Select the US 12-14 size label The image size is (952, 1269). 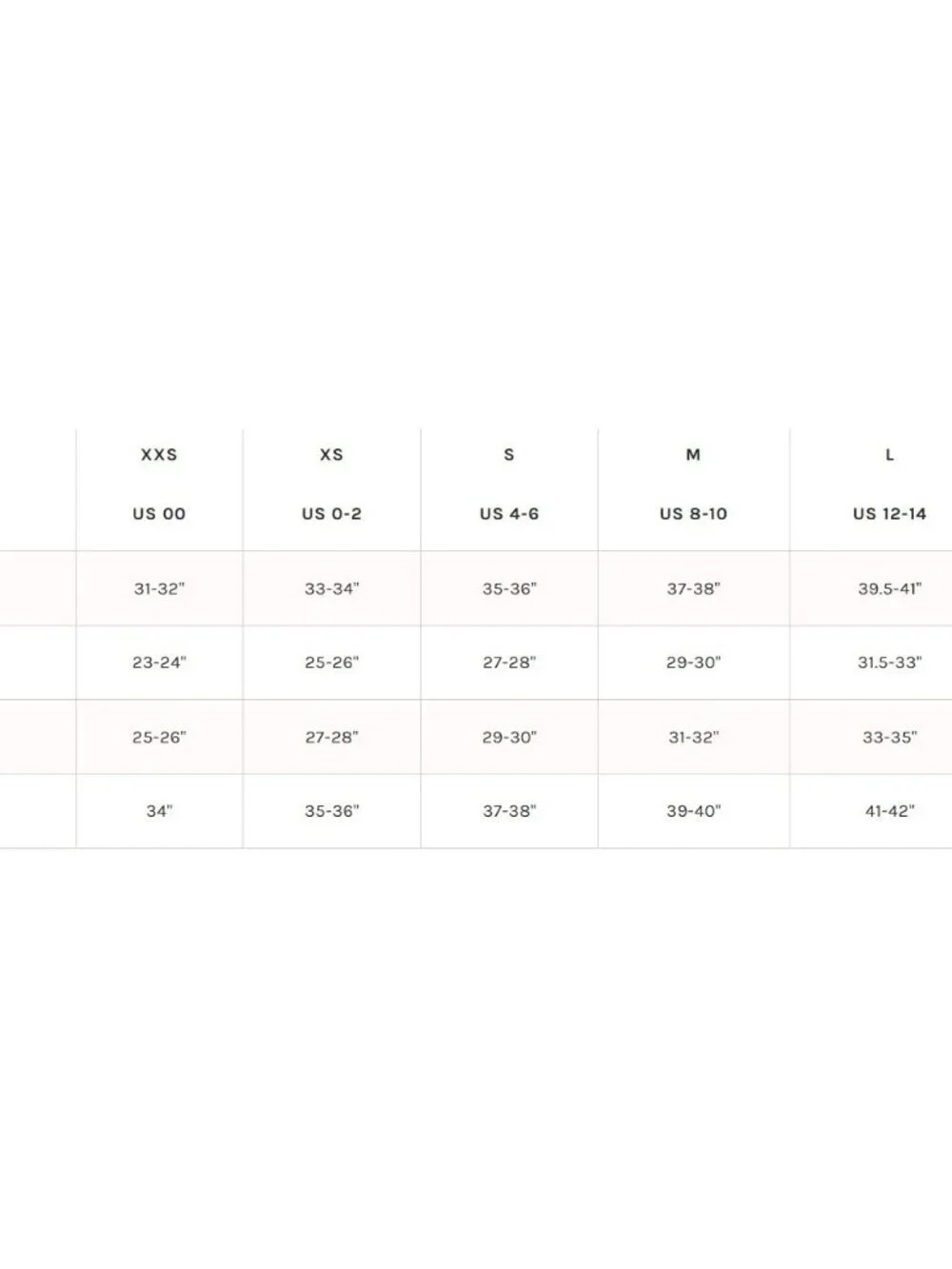(x=890, y=514)
